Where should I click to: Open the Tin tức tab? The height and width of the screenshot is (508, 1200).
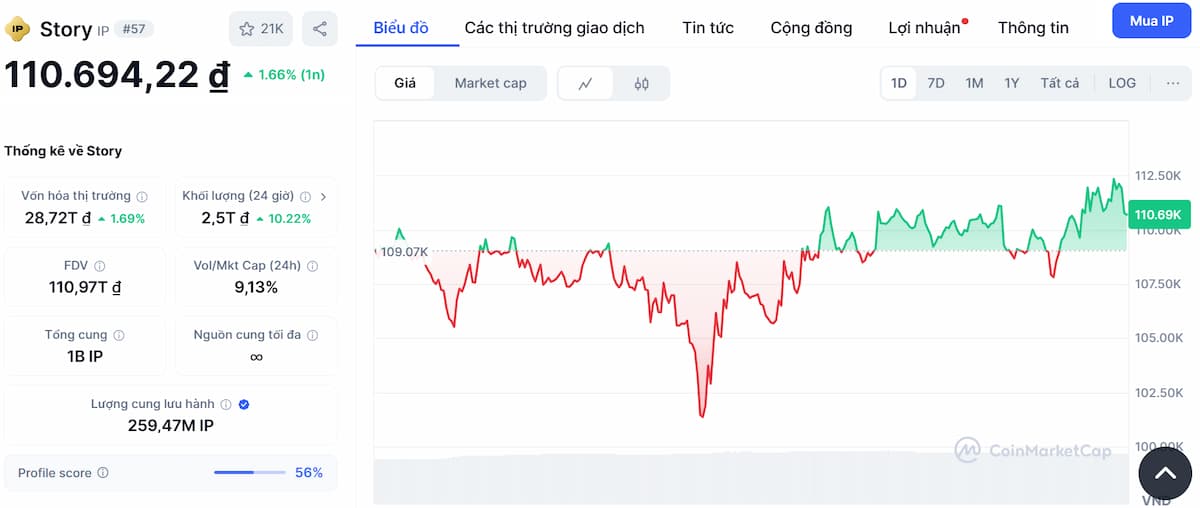[708, 28]
